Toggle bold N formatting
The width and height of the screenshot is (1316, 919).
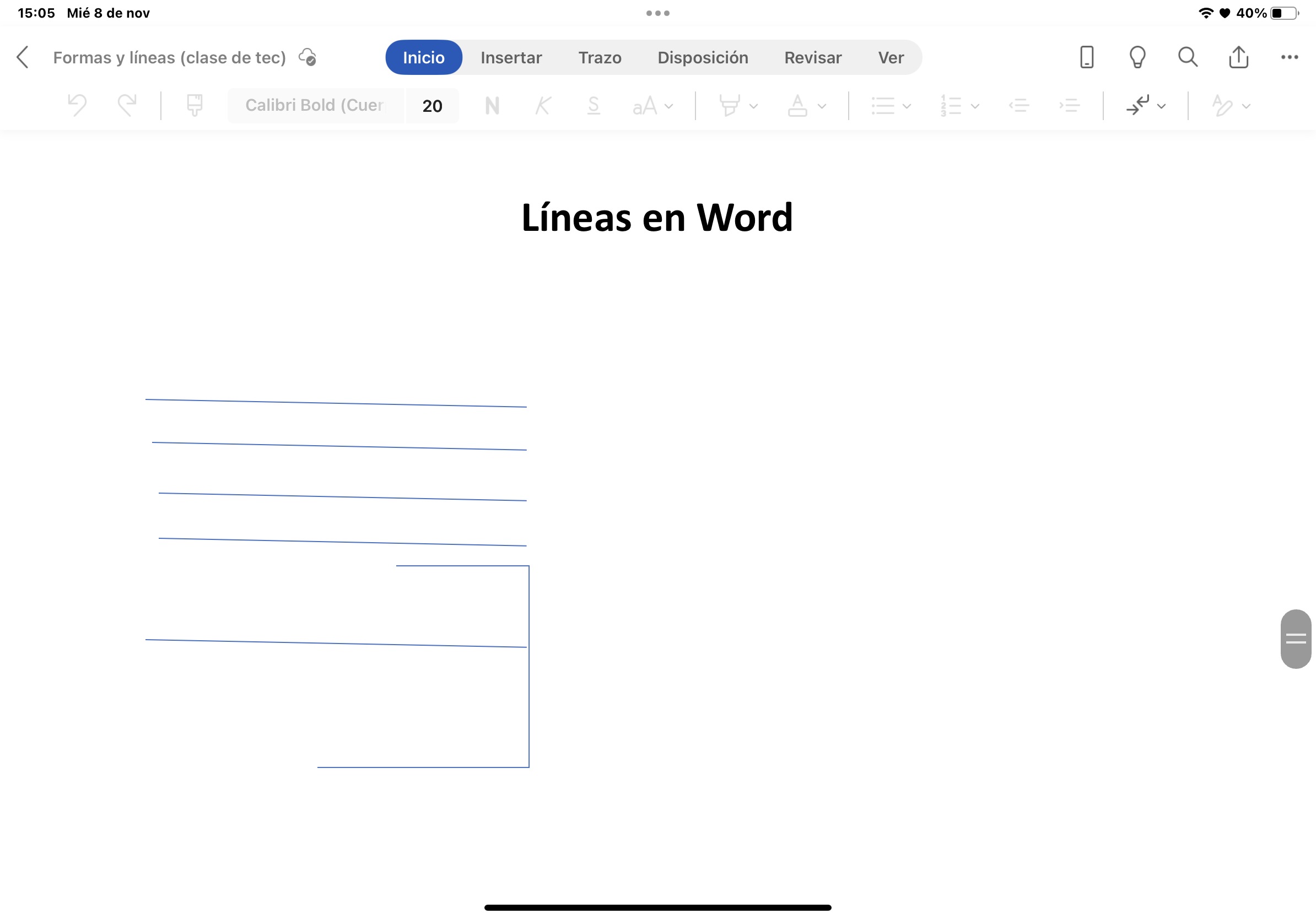pyautogui.click(x=492, y=105)
